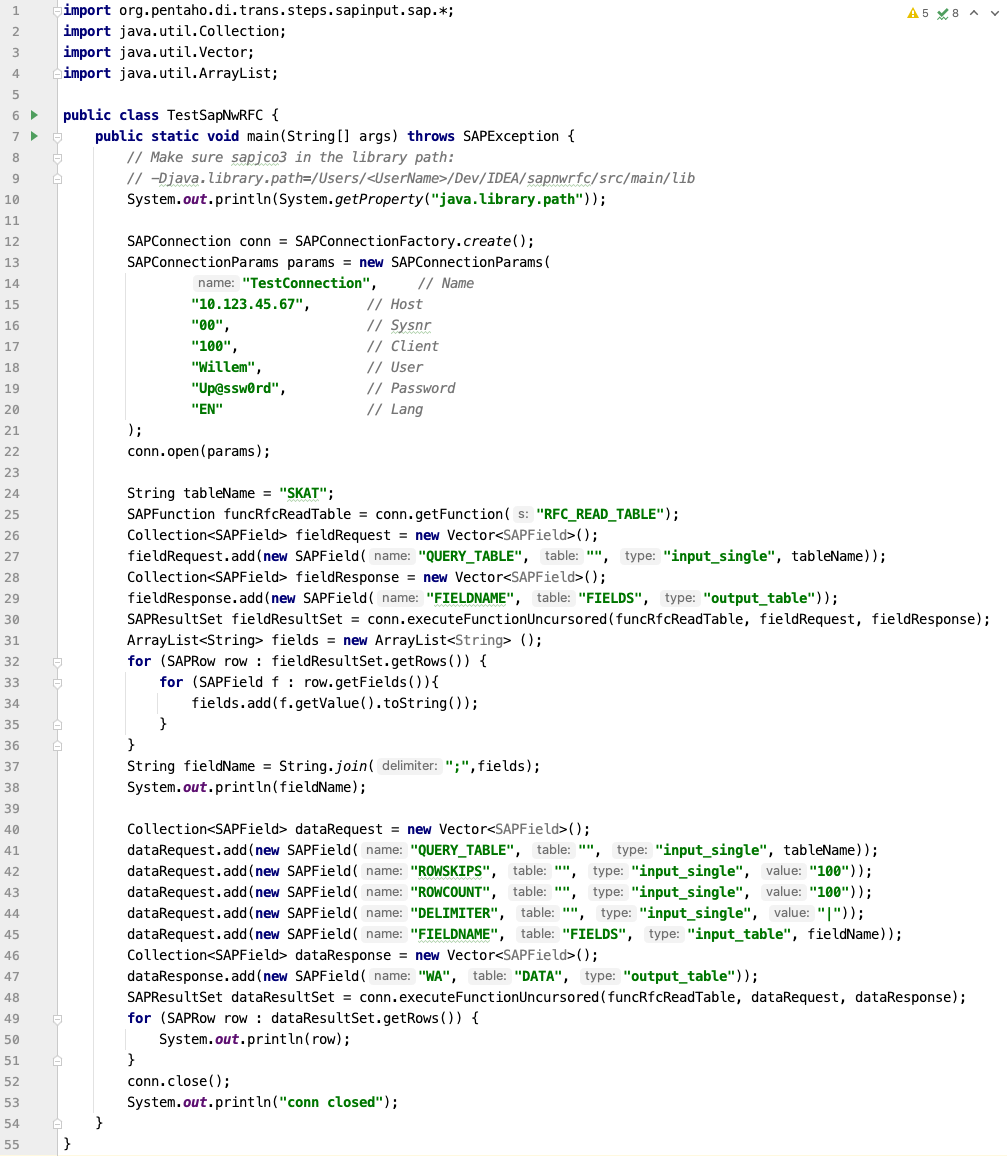This screenshot has height=1156, width=1007.
Task: Click the "10.123.45.67" host string
Action: [246, 304]
